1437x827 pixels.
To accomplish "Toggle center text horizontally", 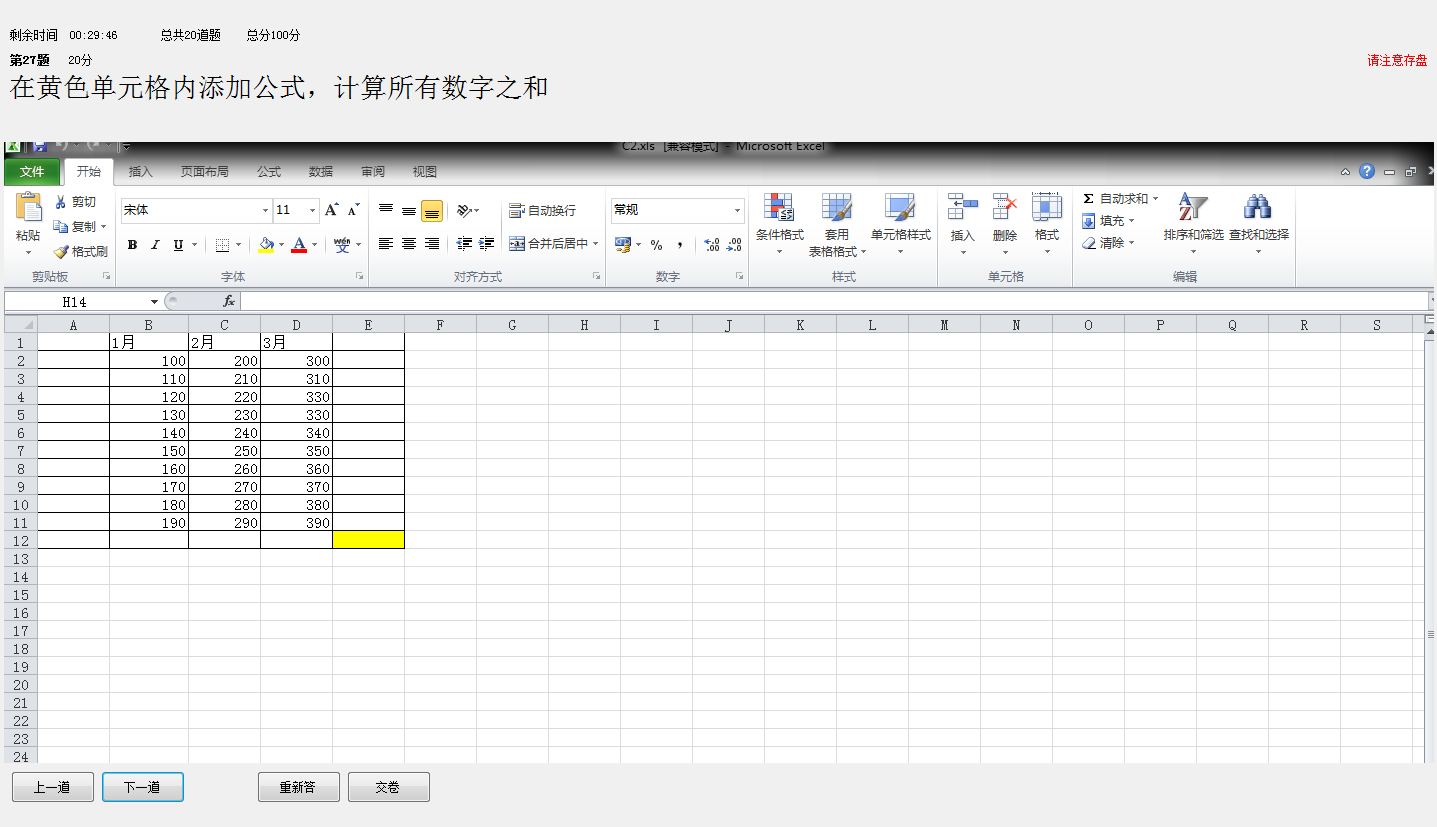I will (x=409, y=244).
